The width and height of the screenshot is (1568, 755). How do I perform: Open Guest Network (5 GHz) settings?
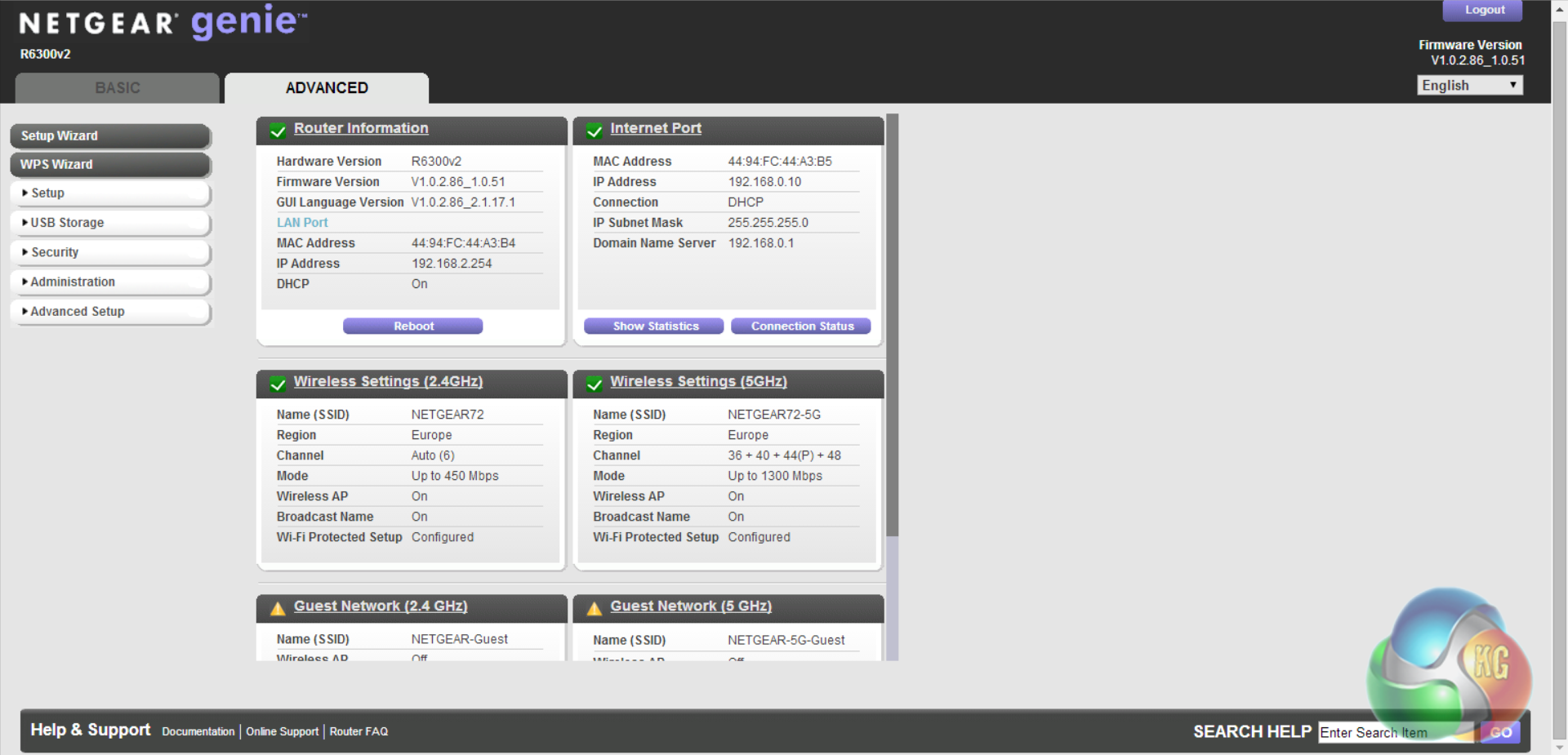[691, 606]
